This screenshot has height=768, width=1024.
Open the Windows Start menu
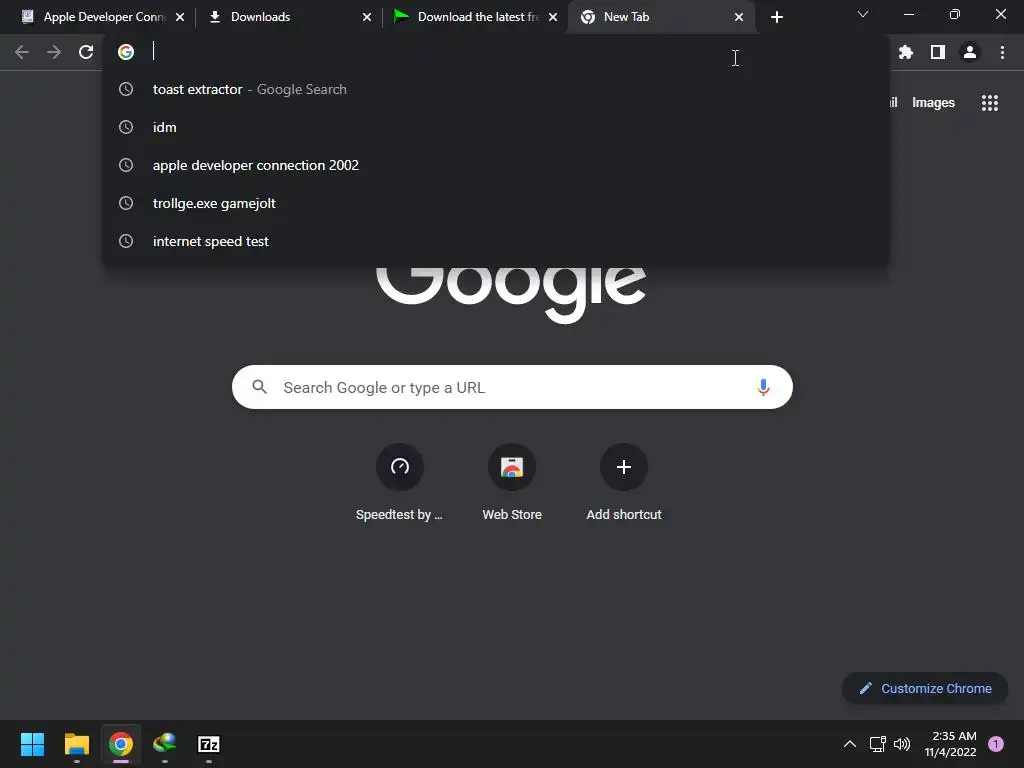pos(32,744)
